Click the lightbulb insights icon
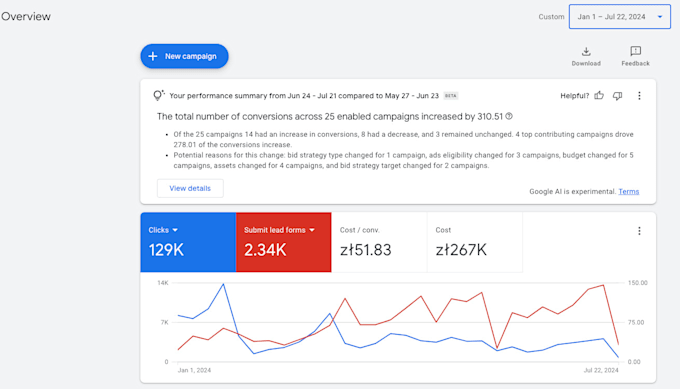Image resolution: width=680 pixels, height=389 pixels. pyautogui.click(x=159, y=95)
